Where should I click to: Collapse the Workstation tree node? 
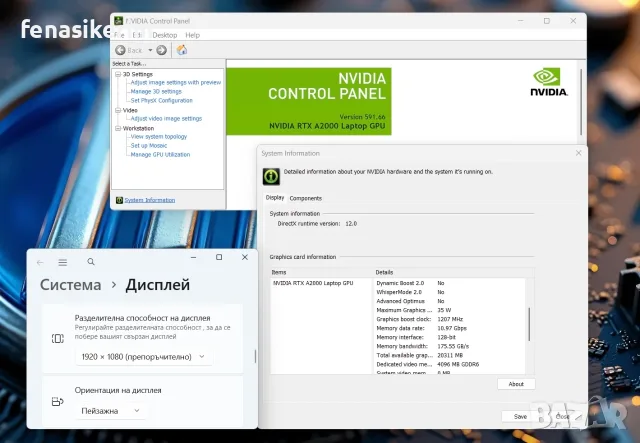(118, 128)
